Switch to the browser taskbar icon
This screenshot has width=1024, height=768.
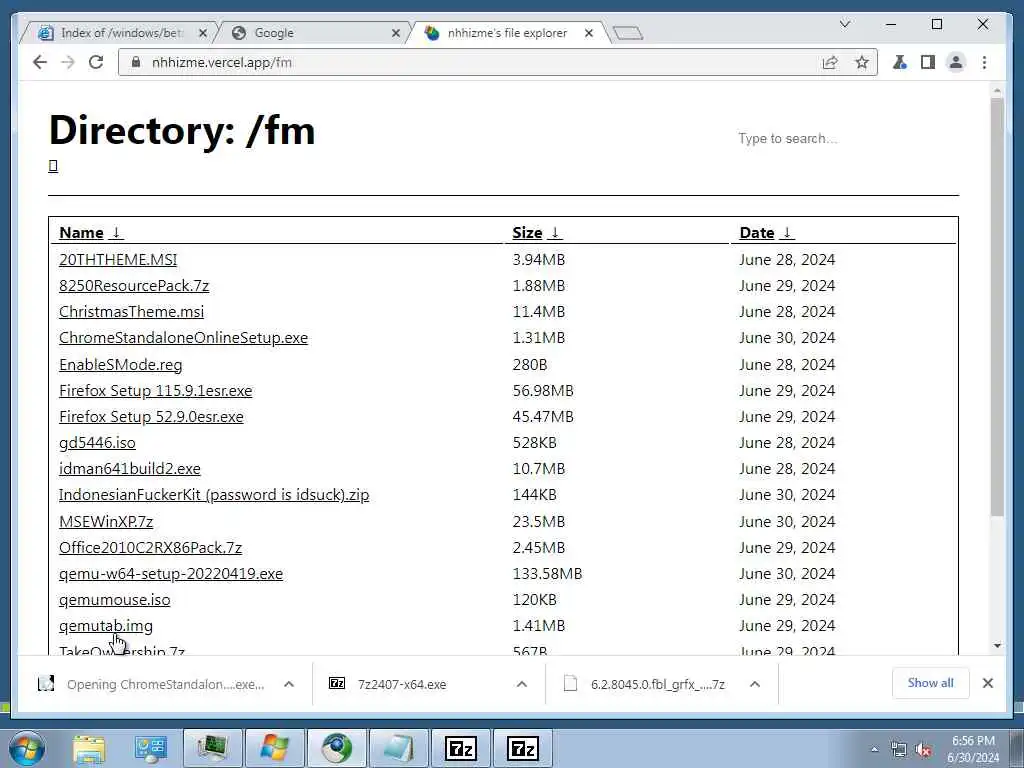pos(336,748)
